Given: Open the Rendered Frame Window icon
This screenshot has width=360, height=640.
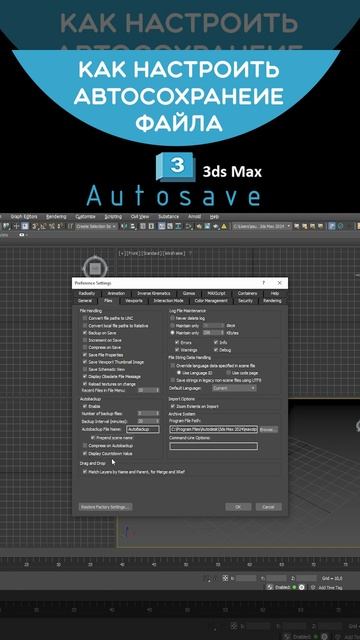Looking at the screenshot, I should coord(207,226).
